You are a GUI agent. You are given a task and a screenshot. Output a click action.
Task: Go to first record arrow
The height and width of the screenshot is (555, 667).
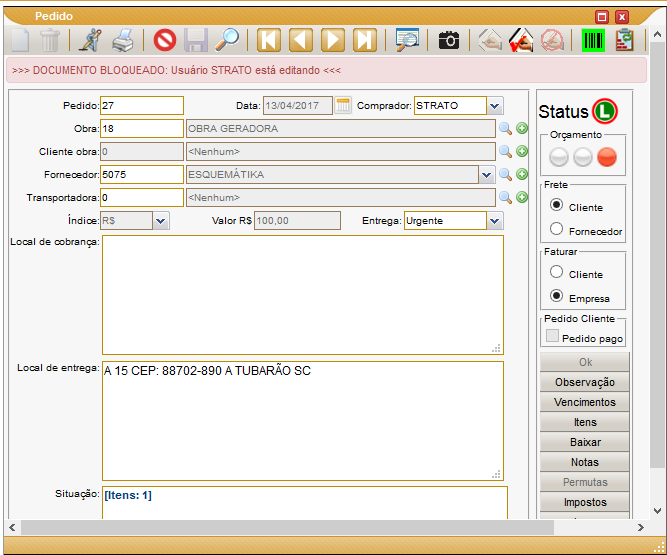[x=269, y=40]
